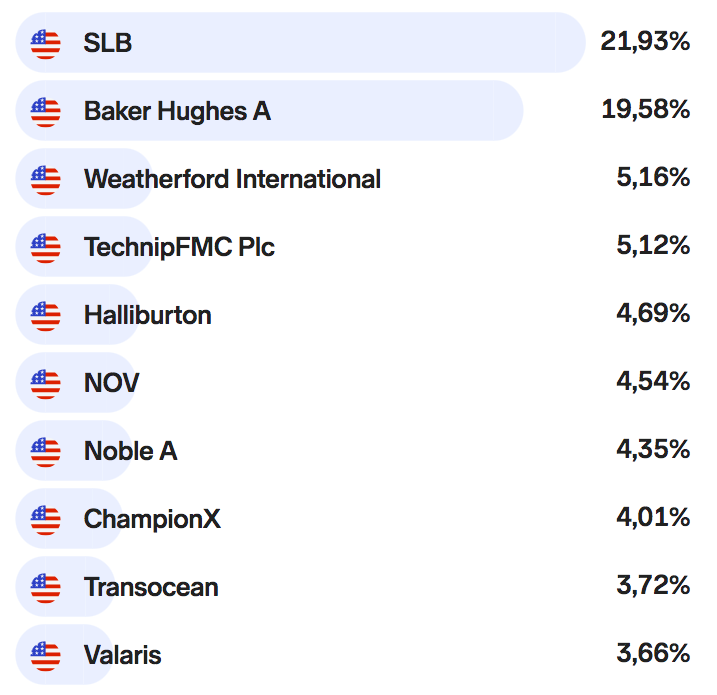Click the flag icon next to Baker Hughes A
This screenshot has width=717, height=695.
tap(46, 111)
